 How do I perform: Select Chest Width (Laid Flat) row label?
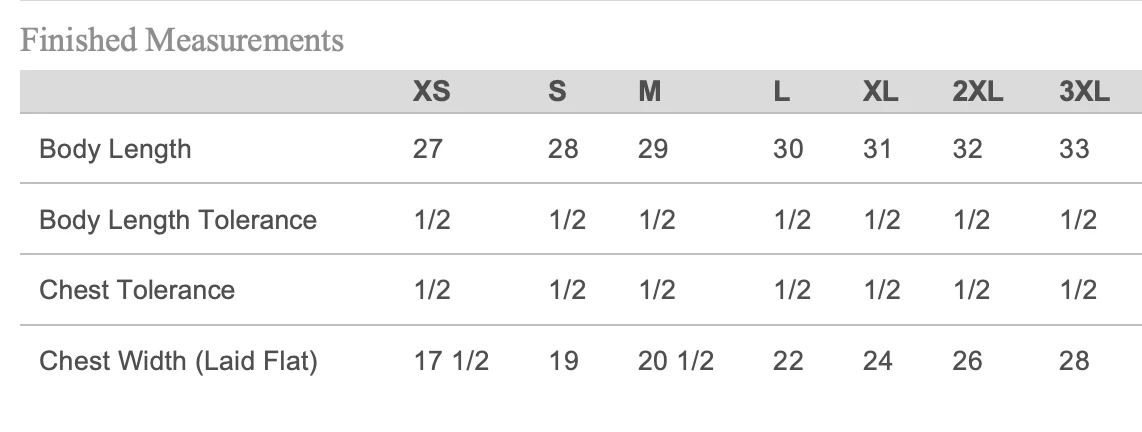click(177, 360)
